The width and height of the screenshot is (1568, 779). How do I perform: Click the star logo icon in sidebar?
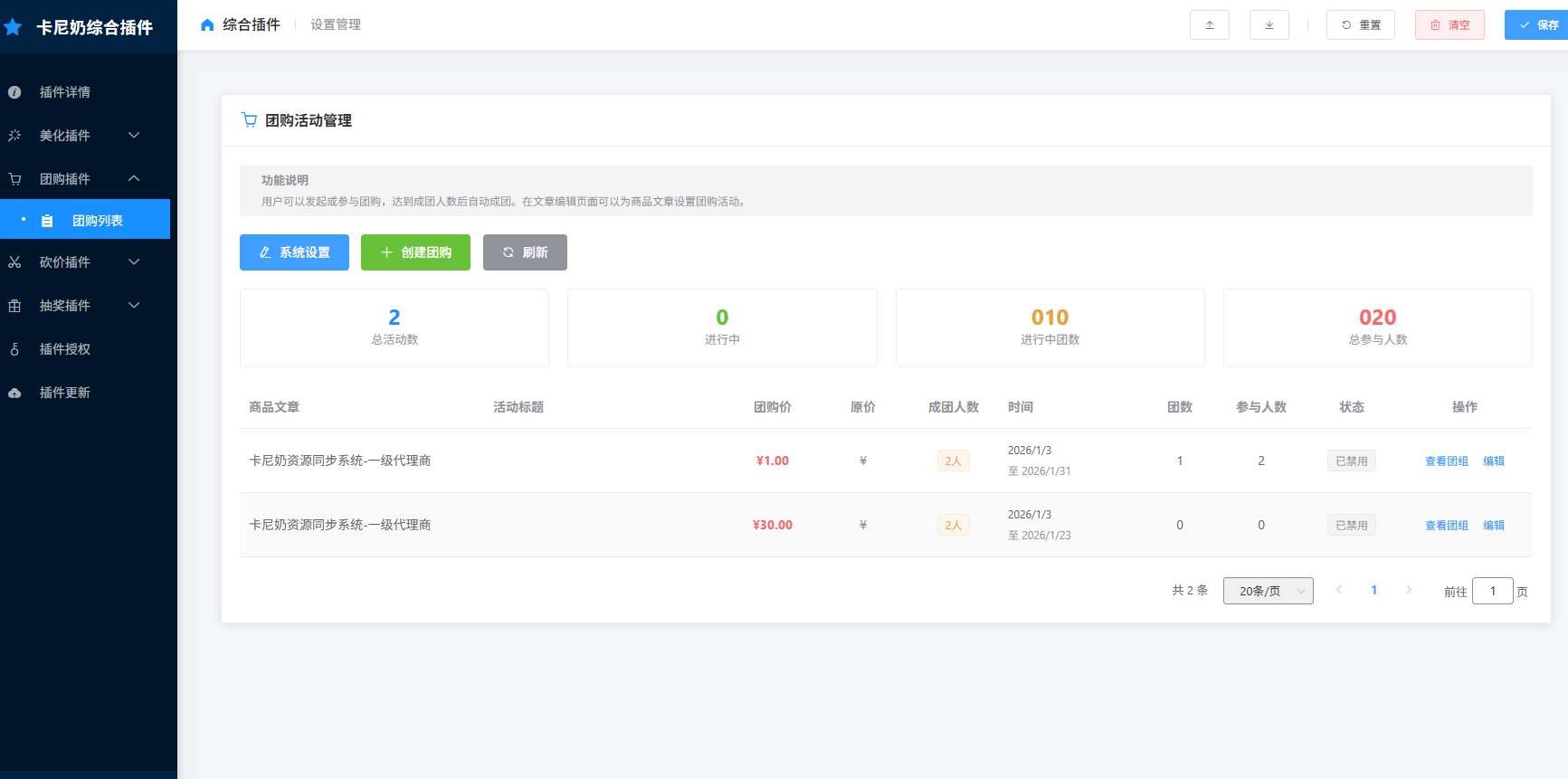click(x=14, y=27)
